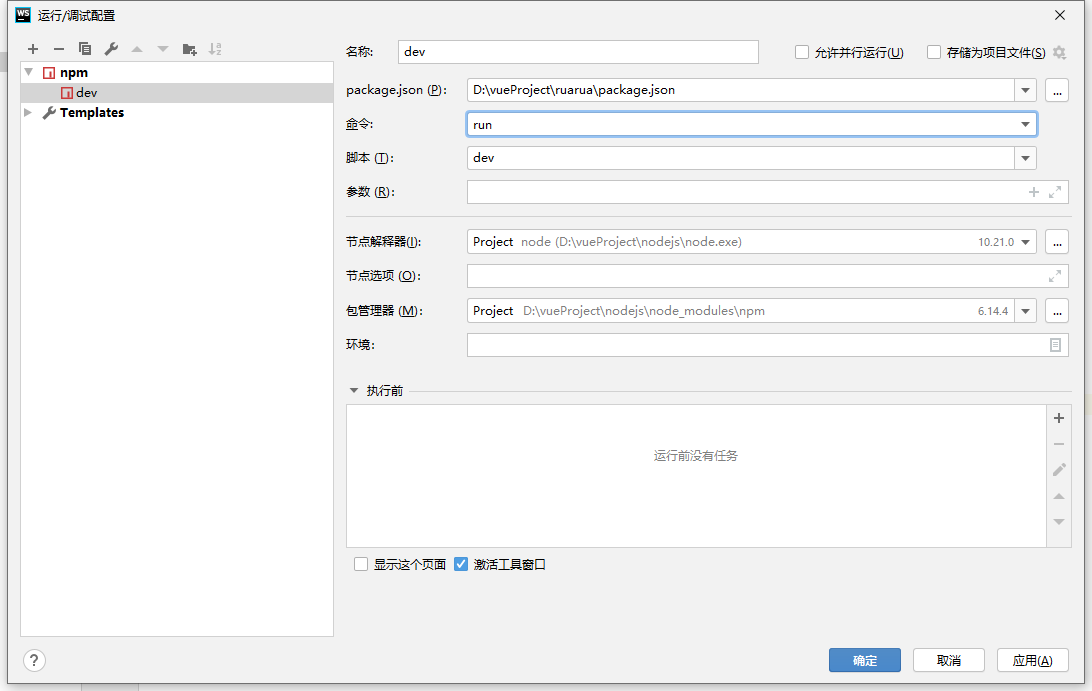Disable 激活工具窗口 checkbox
Image resolution: width=1092 pixels, height=691 pixels.
(460, 564)
